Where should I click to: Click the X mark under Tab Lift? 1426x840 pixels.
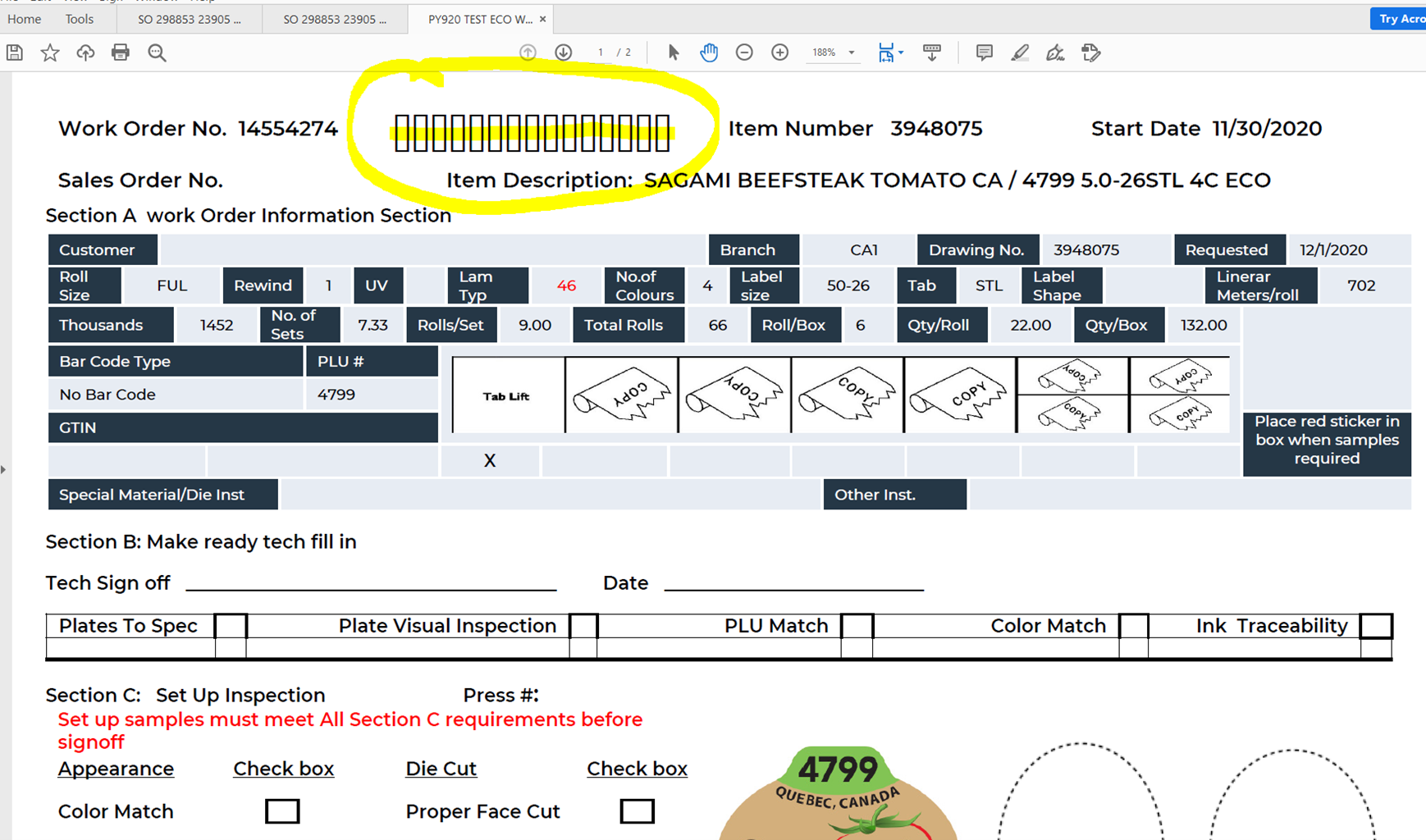(490, 461)
